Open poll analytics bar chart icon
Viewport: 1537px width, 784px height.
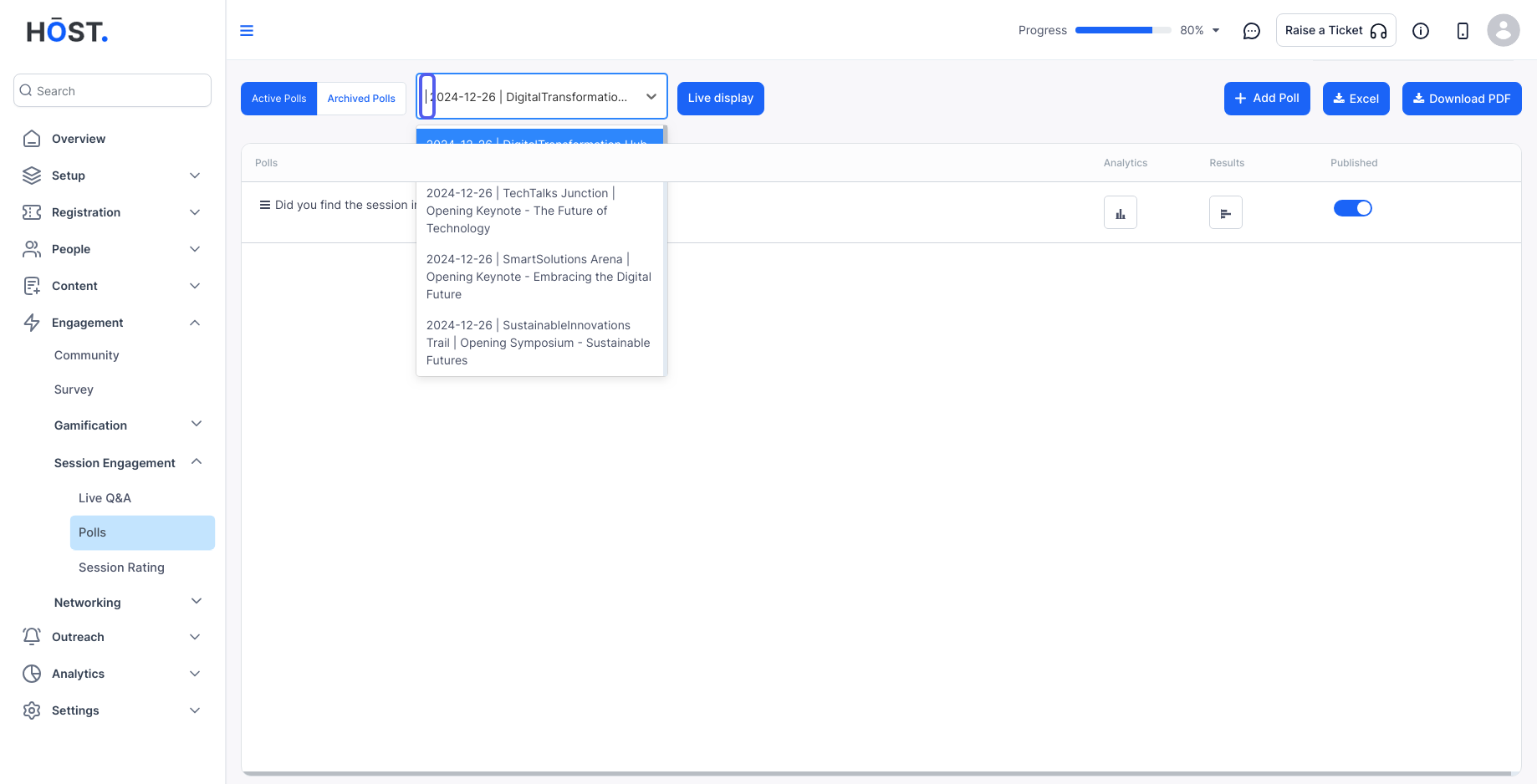(1121, 212)
